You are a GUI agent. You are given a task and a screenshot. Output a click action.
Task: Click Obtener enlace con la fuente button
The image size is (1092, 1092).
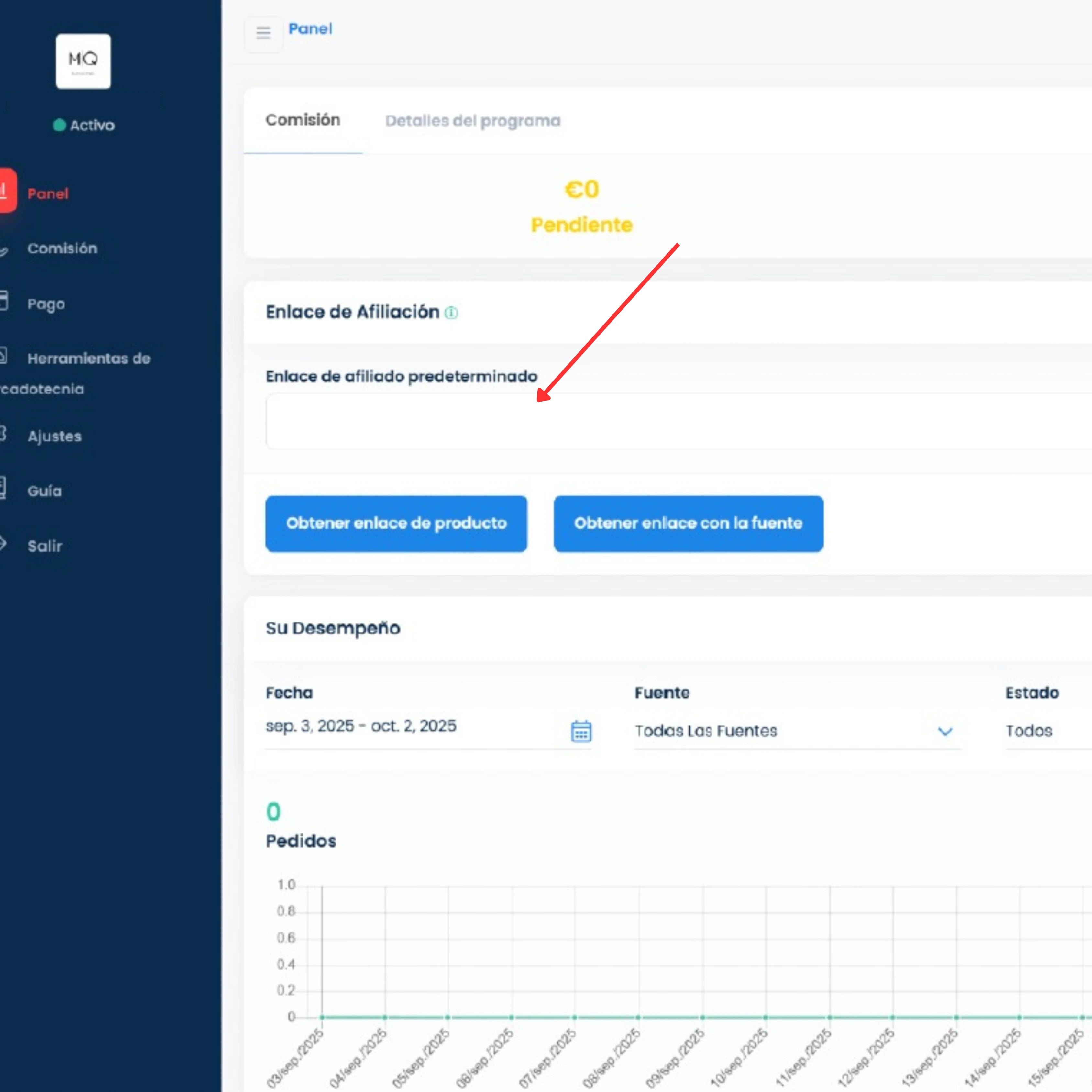point(688,524)
